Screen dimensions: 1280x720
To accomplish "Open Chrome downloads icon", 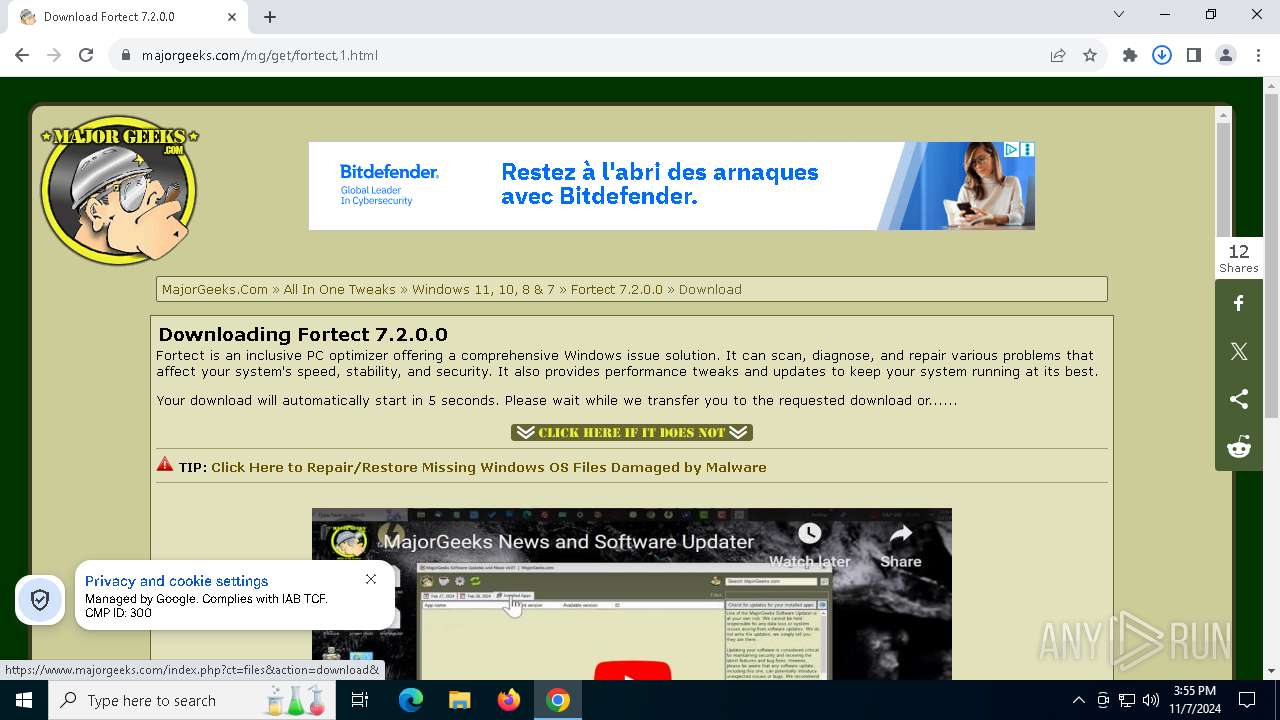I will [x=1162, y=55].
